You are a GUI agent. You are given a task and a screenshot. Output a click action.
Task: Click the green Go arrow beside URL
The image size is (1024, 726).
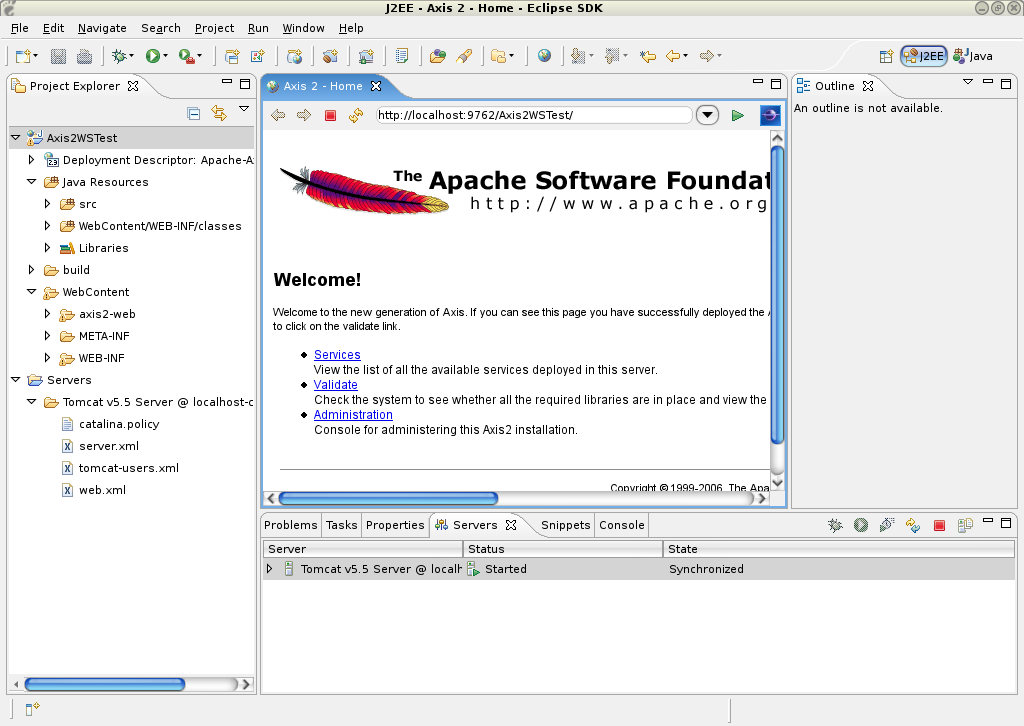pos(737,116)
